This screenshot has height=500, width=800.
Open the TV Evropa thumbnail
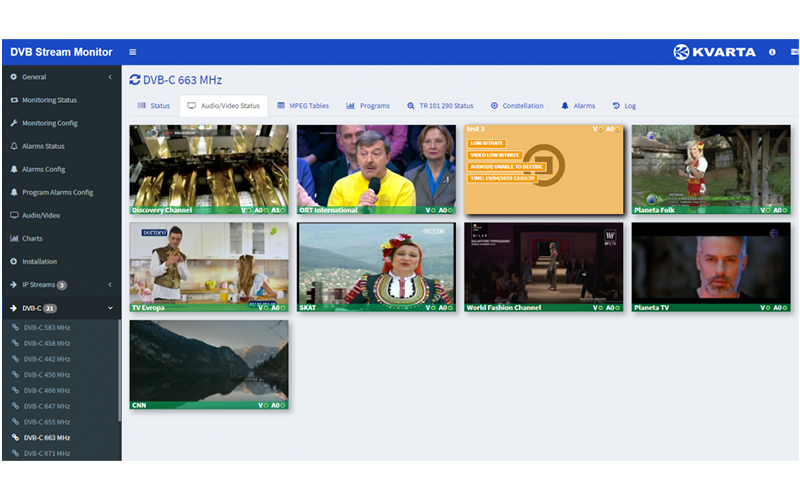pos(209,267)
